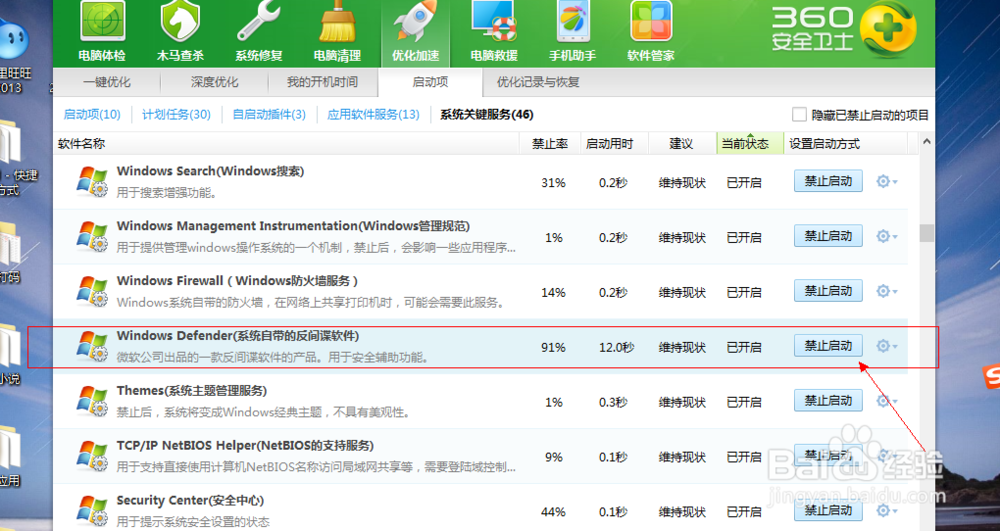Viewport: 1000px width, 531px height.
Task: Click 禁止启动 for Windows Firewall
Action: click(x=828, y=291)
